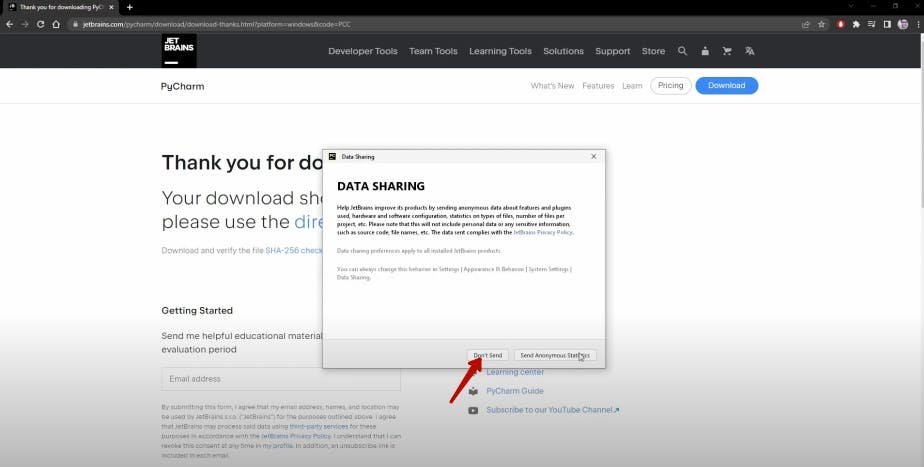Screen dimensions: 924x467
Task: Open What's New page
Action: tap(552, 85)
